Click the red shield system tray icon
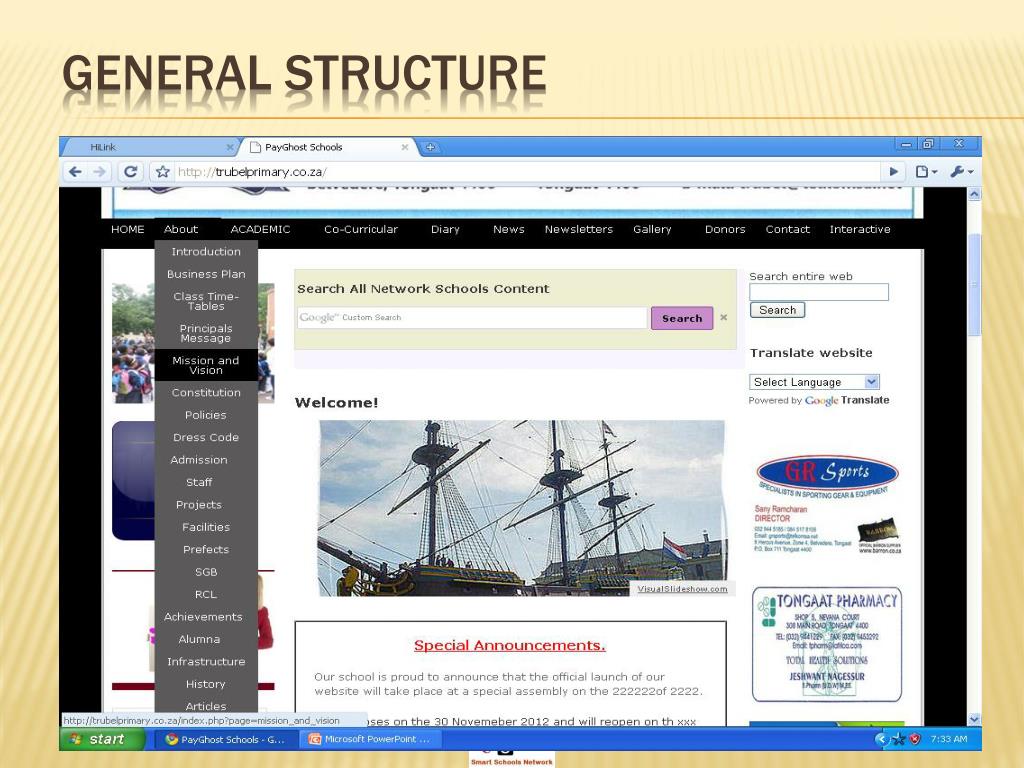The width and height of the screenshot is (1024, 768). pos(915,739)
